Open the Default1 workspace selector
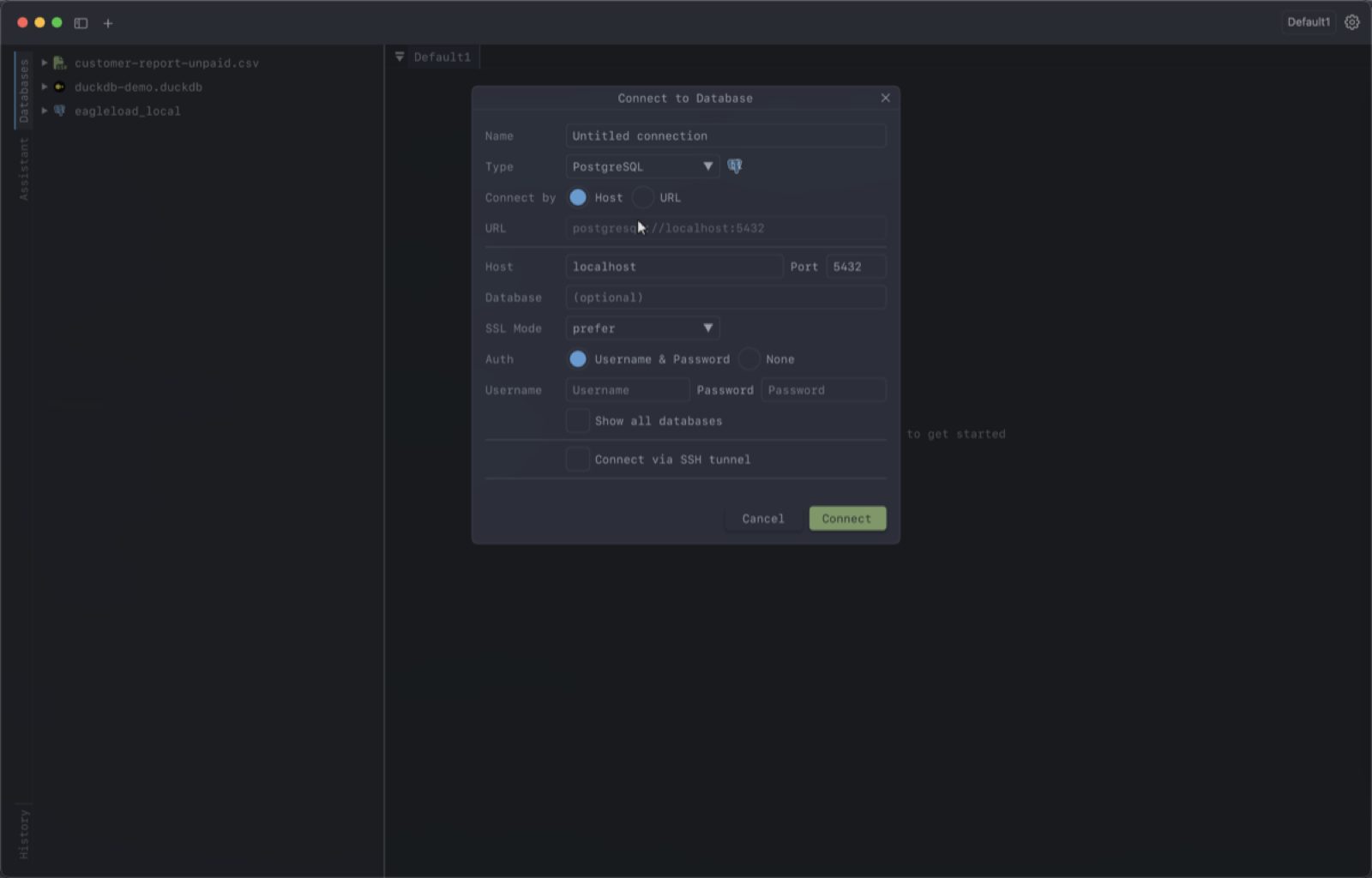 click(1309, 22)
